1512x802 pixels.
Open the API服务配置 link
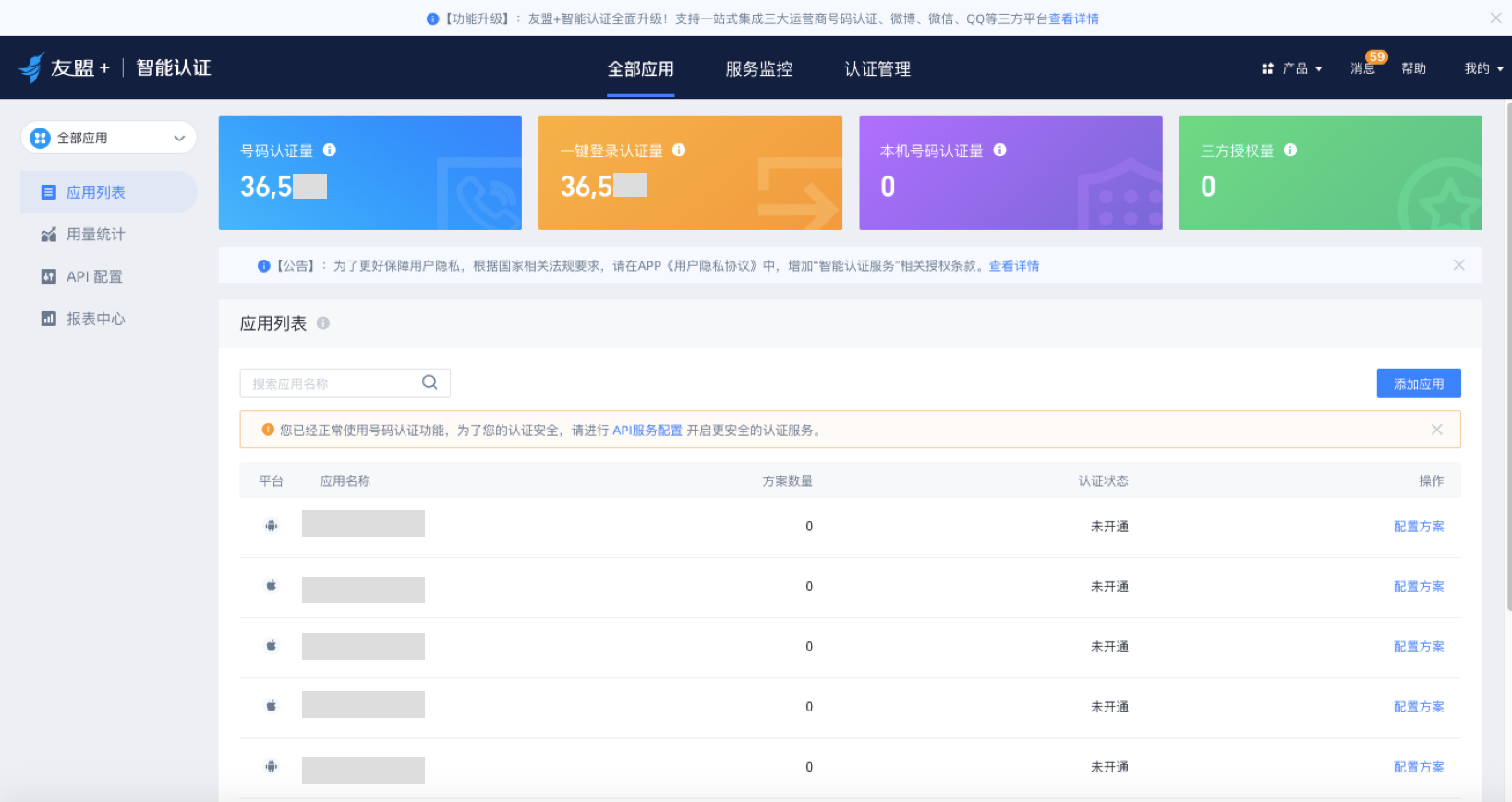[647, 430]
